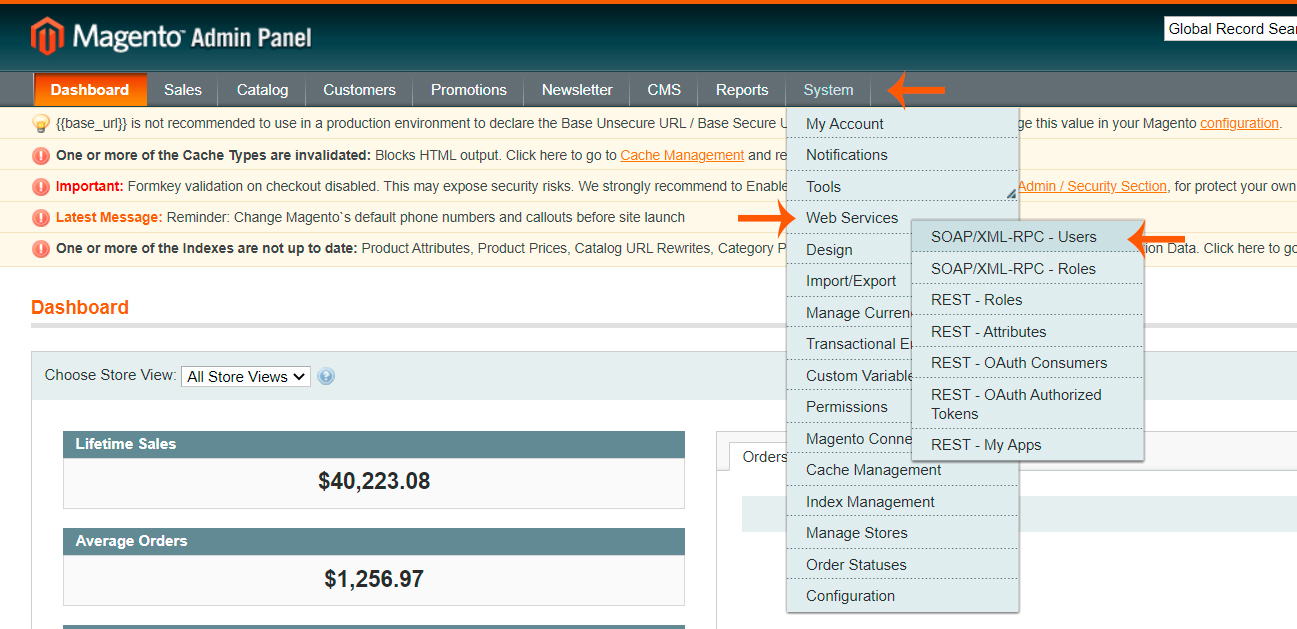Select SOAP/XML-RPC - Users
The image size is (1297, 629).
point(1013,237)
